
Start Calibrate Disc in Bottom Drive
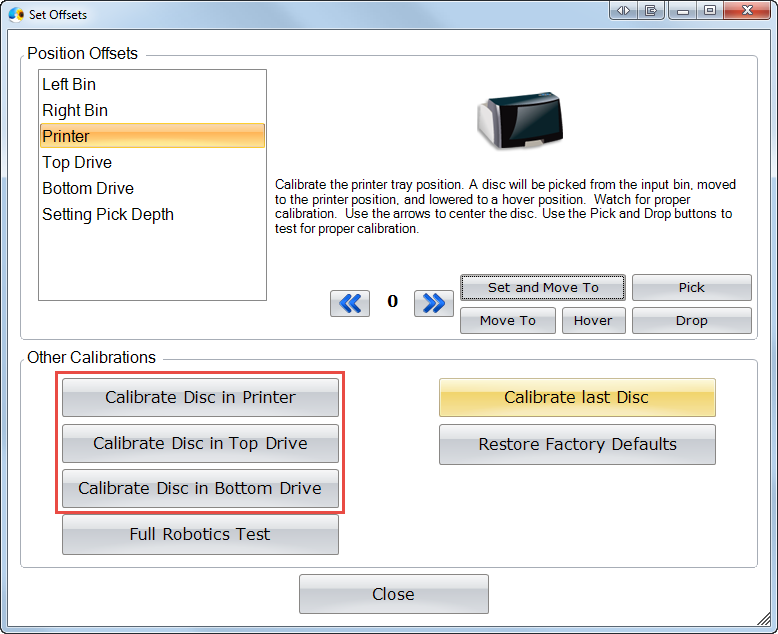200,488
